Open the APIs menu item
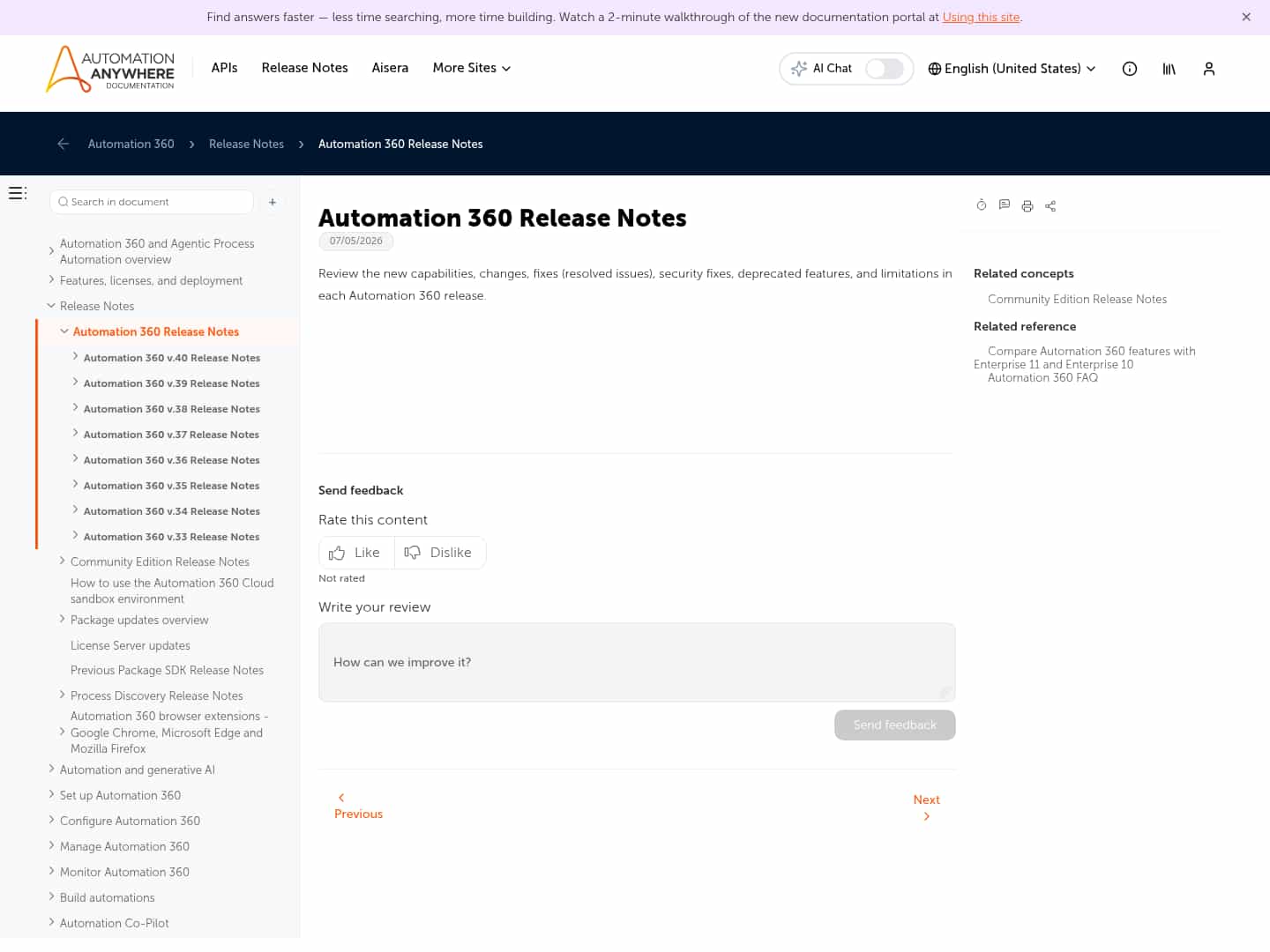The height and width of the screenshot is (952, 1270). [x=224, y=68]
